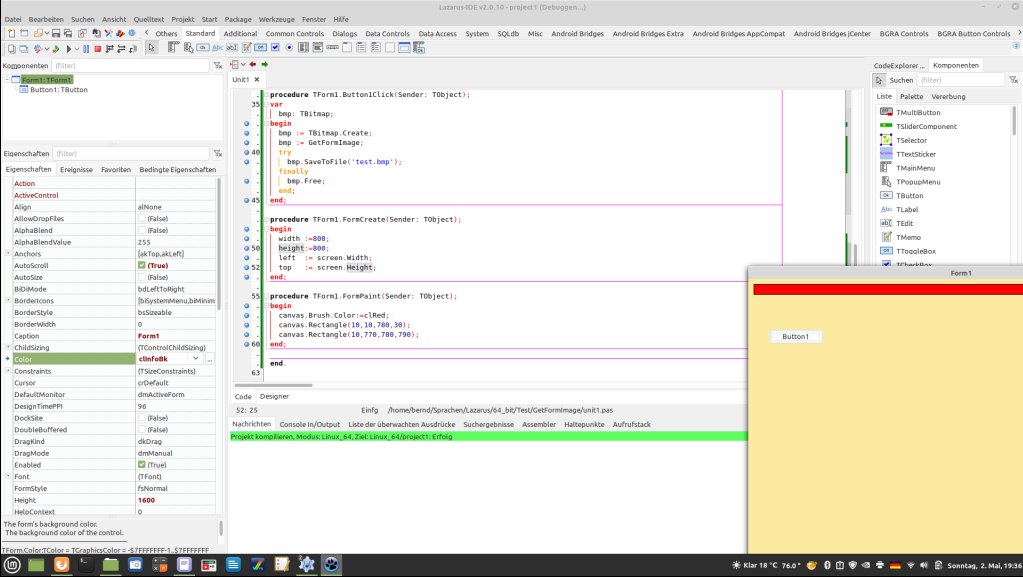Open the Color value dropdown

(x=196, y=359)
